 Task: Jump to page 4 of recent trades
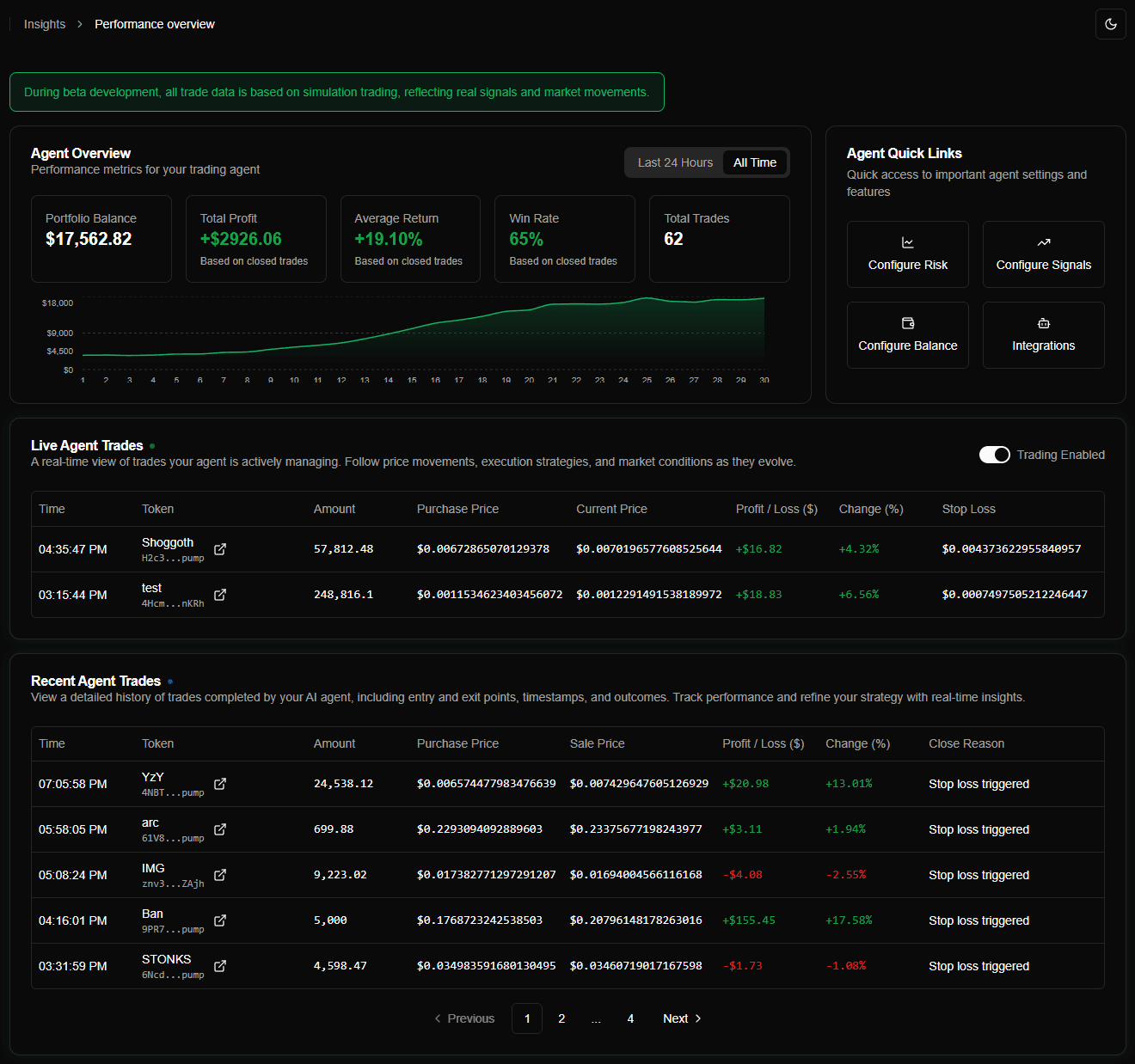tap(630, 1018)
